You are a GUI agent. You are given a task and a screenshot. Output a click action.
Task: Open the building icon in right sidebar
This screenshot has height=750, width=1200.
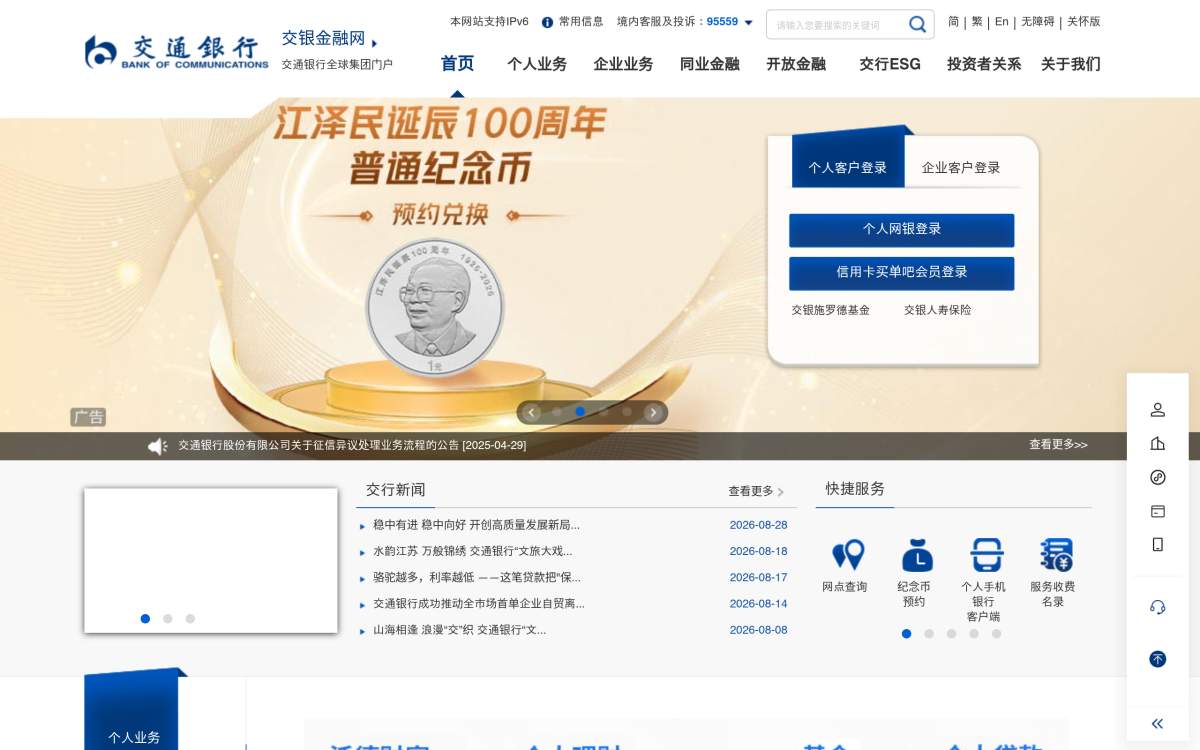pyautogui.click(x=1157, y=443)
